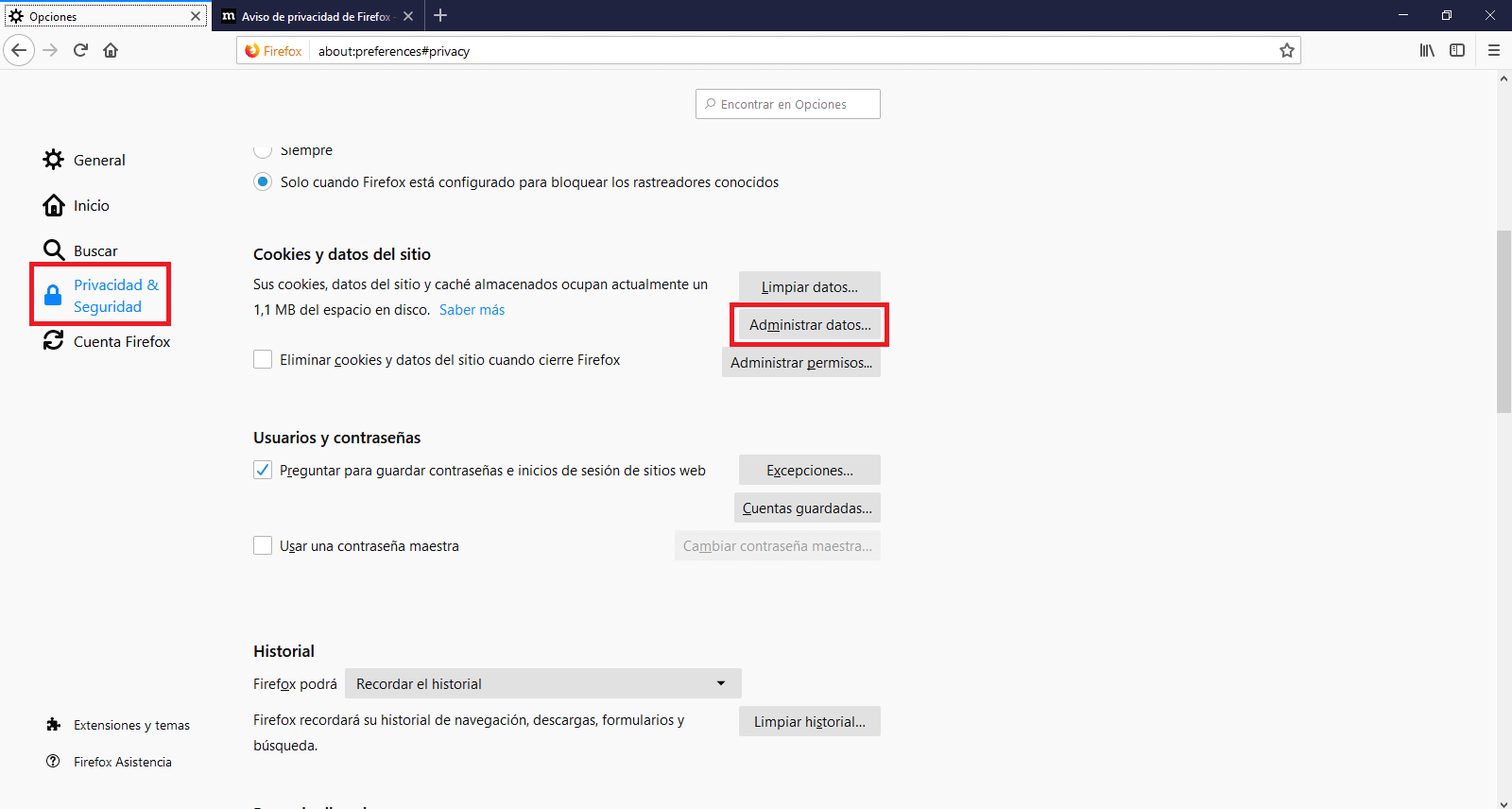The width and height of the screenshot is (1512, 809).
Task: Click the Buscar magnifier icon
Action: [54, 250]
